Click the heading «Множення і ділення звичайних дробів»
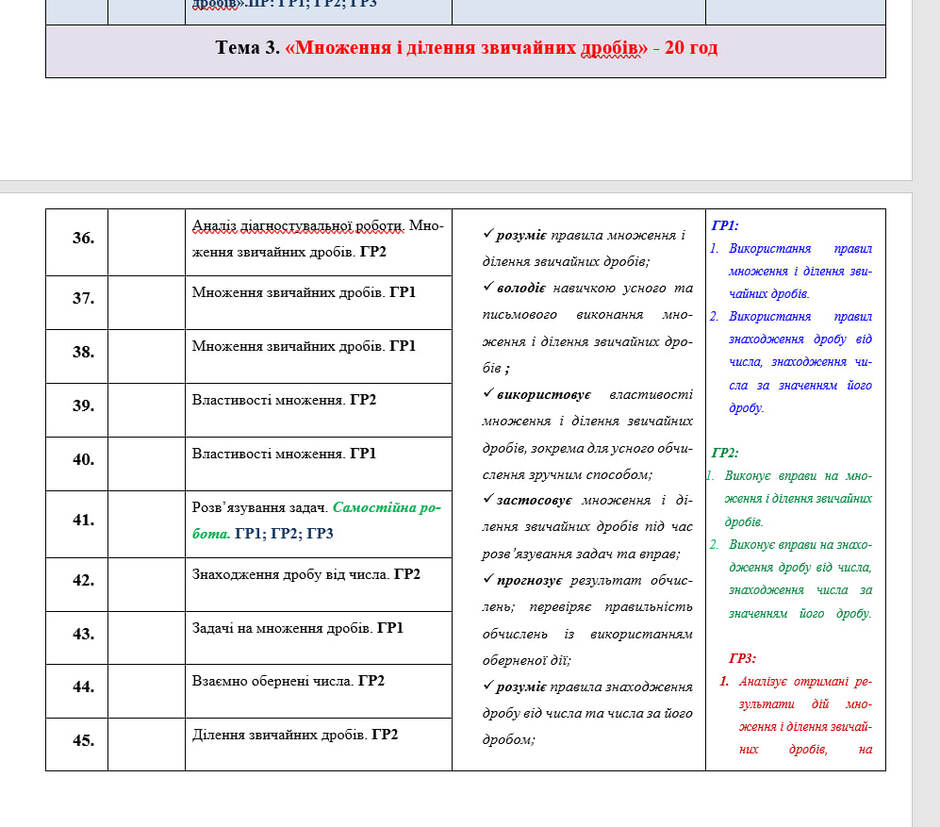This screenshot has width=940, height=827. point(466,47)
